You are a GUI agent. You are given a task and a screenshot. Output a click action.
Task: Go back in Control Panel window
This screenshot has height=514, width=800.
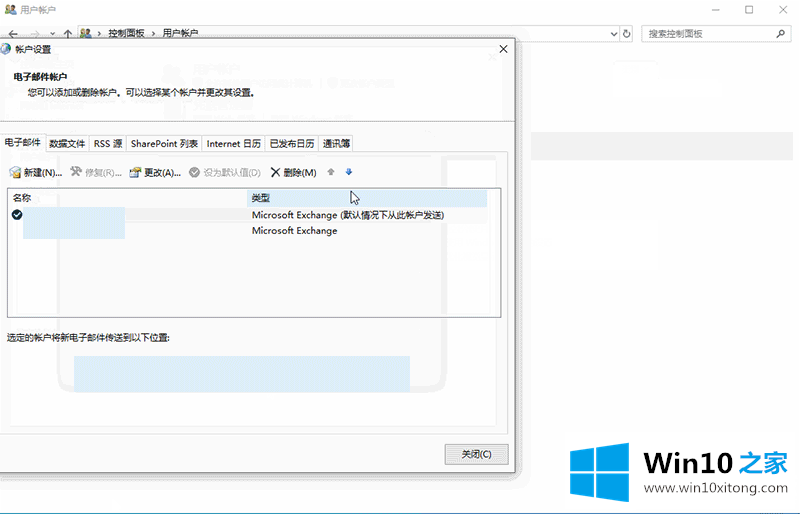[13, 34]
